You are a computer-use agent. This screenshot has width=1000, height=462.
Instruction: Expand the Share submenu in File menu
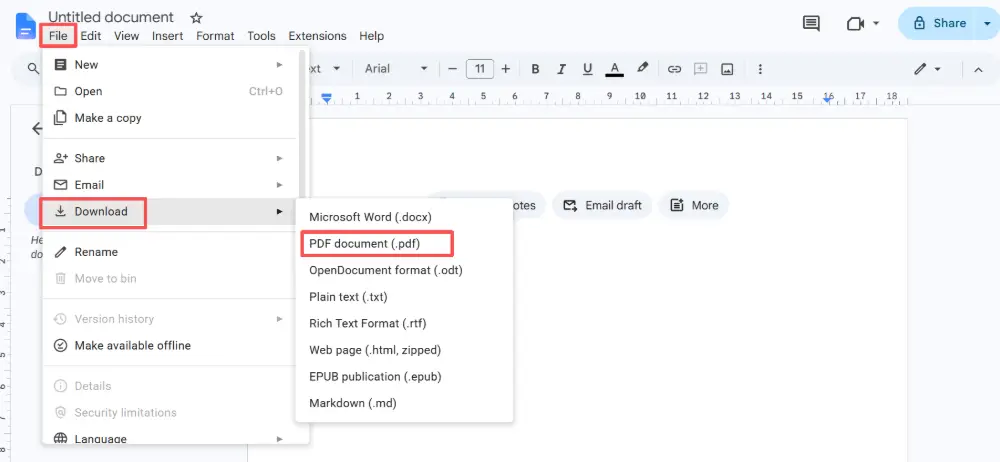tap(169, 158)
